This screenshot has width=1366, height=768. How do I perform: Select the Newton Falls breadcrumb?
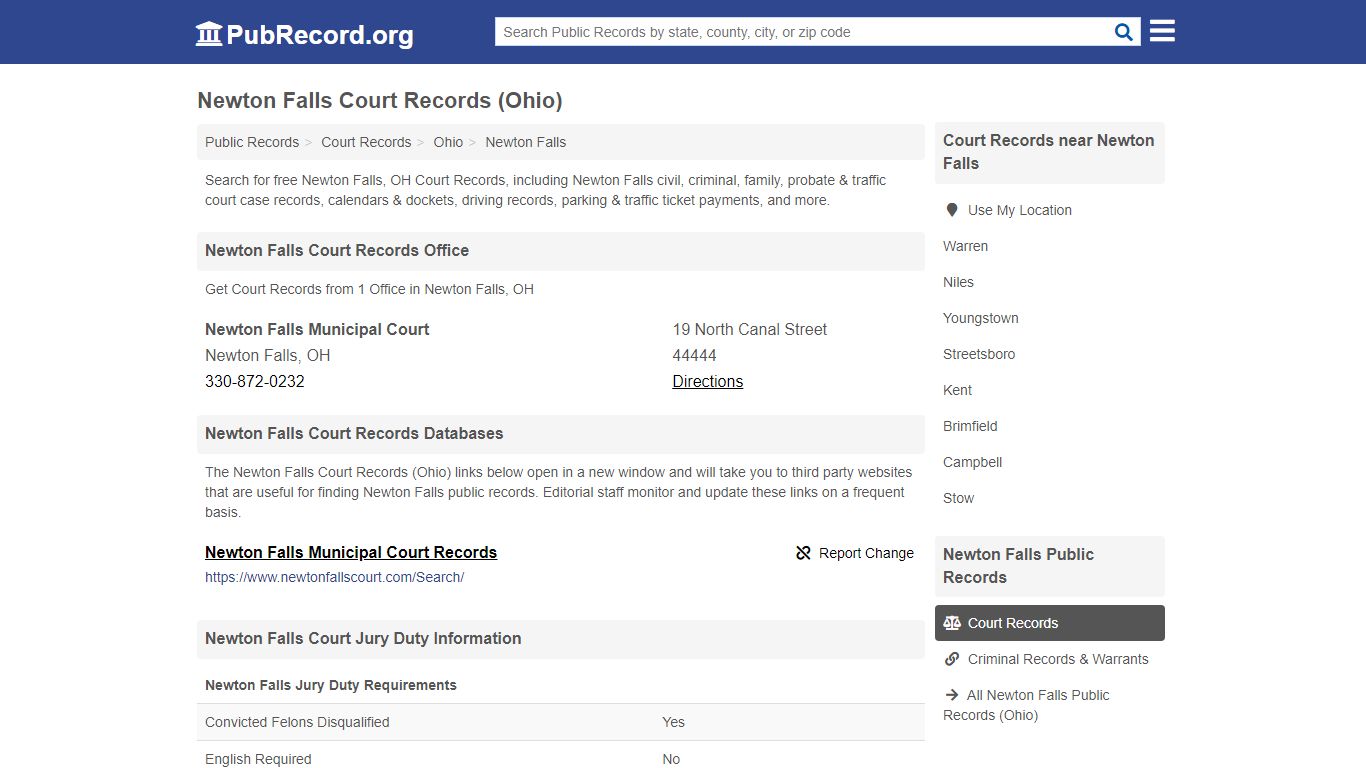pyautogui.click(x=526, y=142)
